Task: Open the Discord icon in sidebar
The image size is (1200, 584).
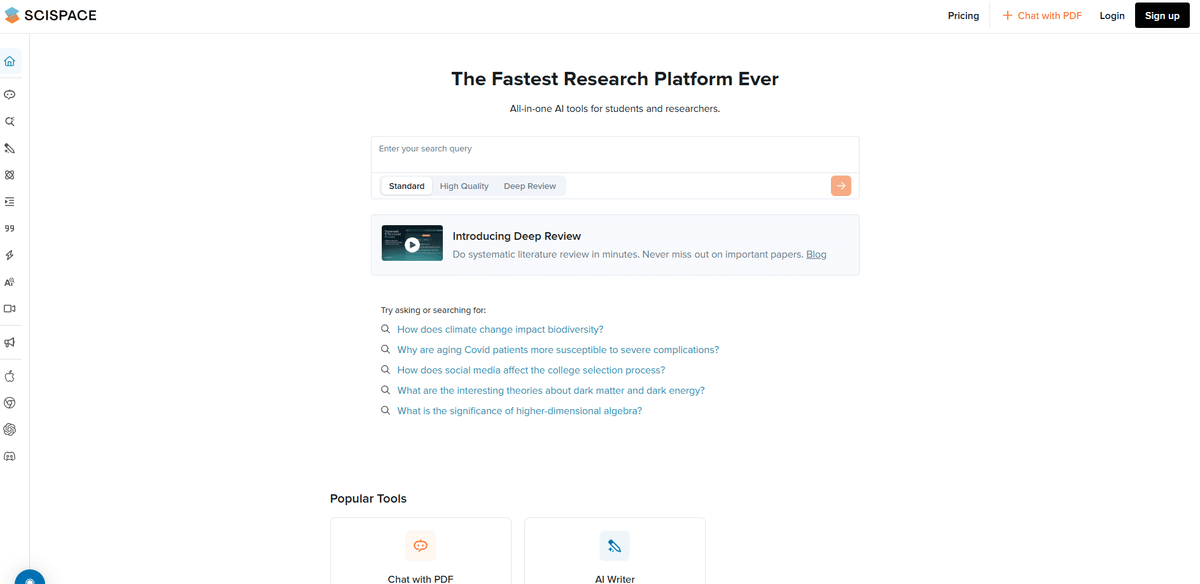Action: coord(10,456)
